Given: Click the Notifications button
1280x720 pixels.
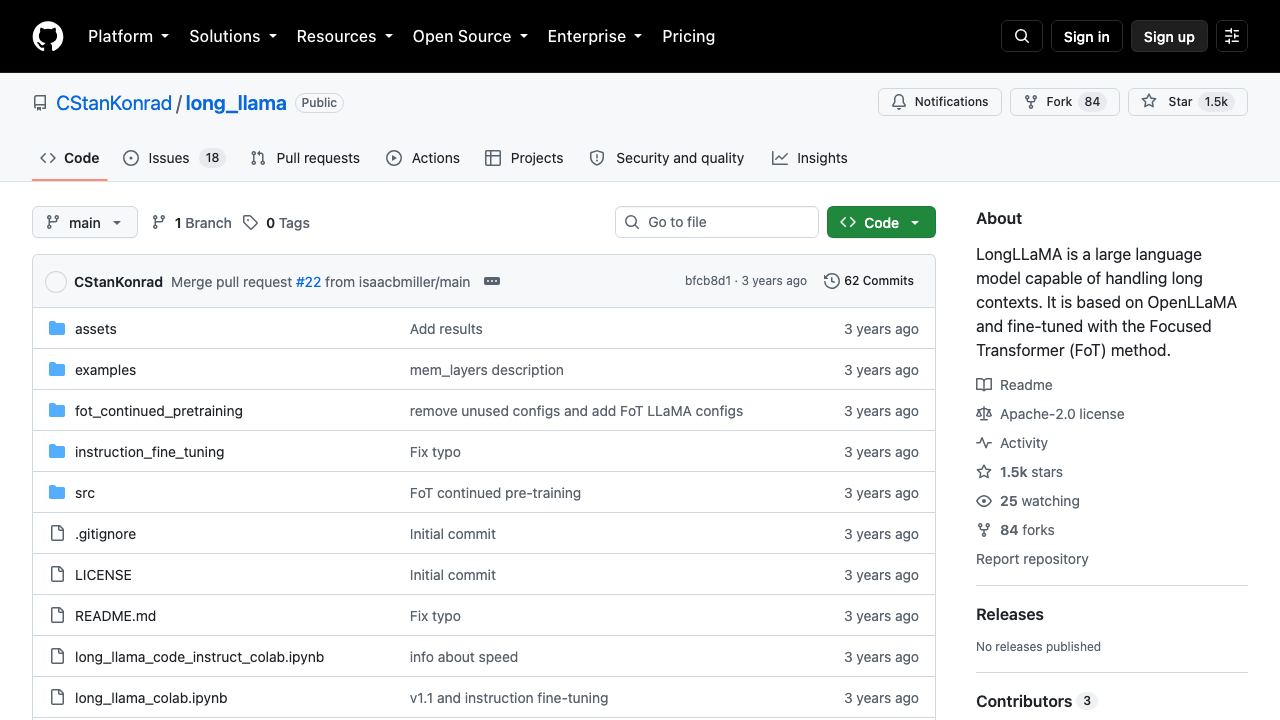Looking at the screenshot, I should tap(940, 102).
